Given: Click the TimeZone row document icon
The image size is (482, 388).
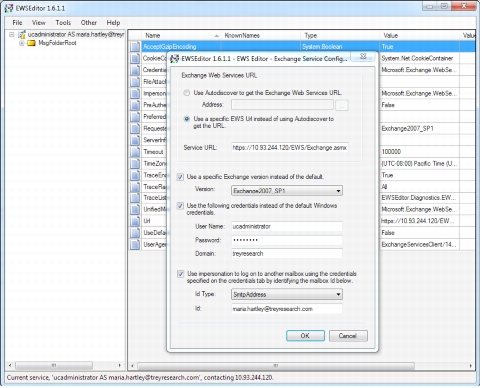Looking at the screenshot, I should [135, 163].
